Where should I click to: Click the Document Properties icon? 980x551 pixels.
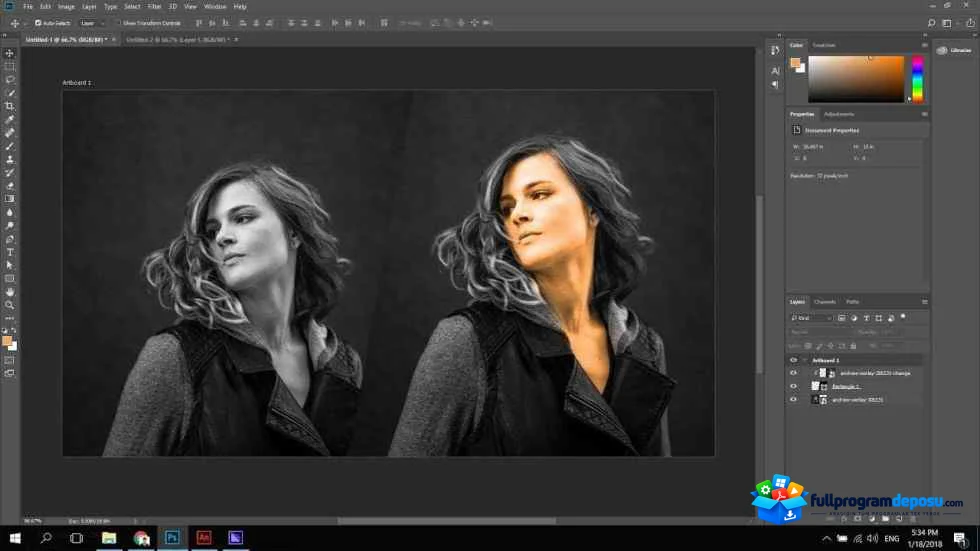tap(796, 130)
